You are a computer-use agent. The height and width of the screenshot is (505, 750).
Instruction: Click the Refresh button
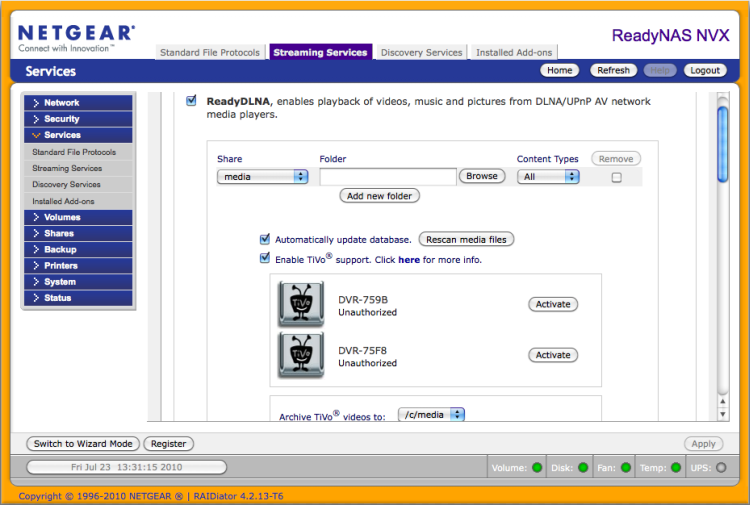click(x=613, y=70)
